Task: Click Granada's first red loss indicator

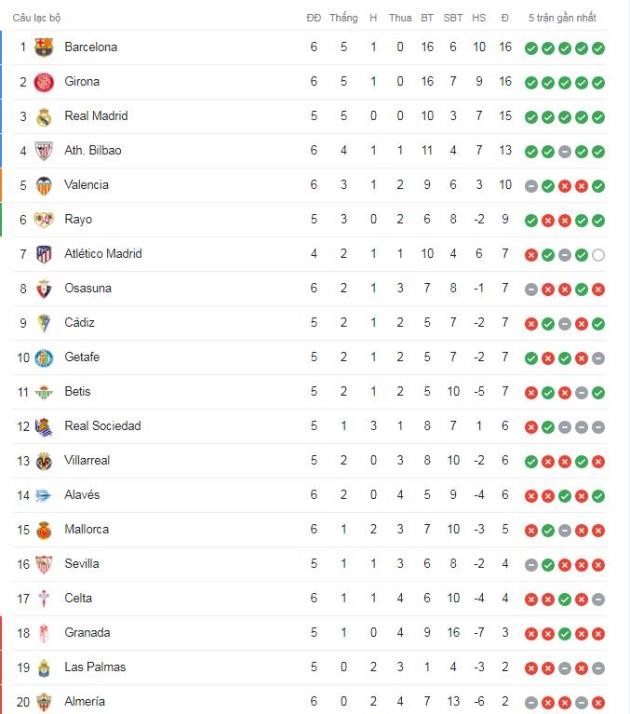Action: [531, 633]
